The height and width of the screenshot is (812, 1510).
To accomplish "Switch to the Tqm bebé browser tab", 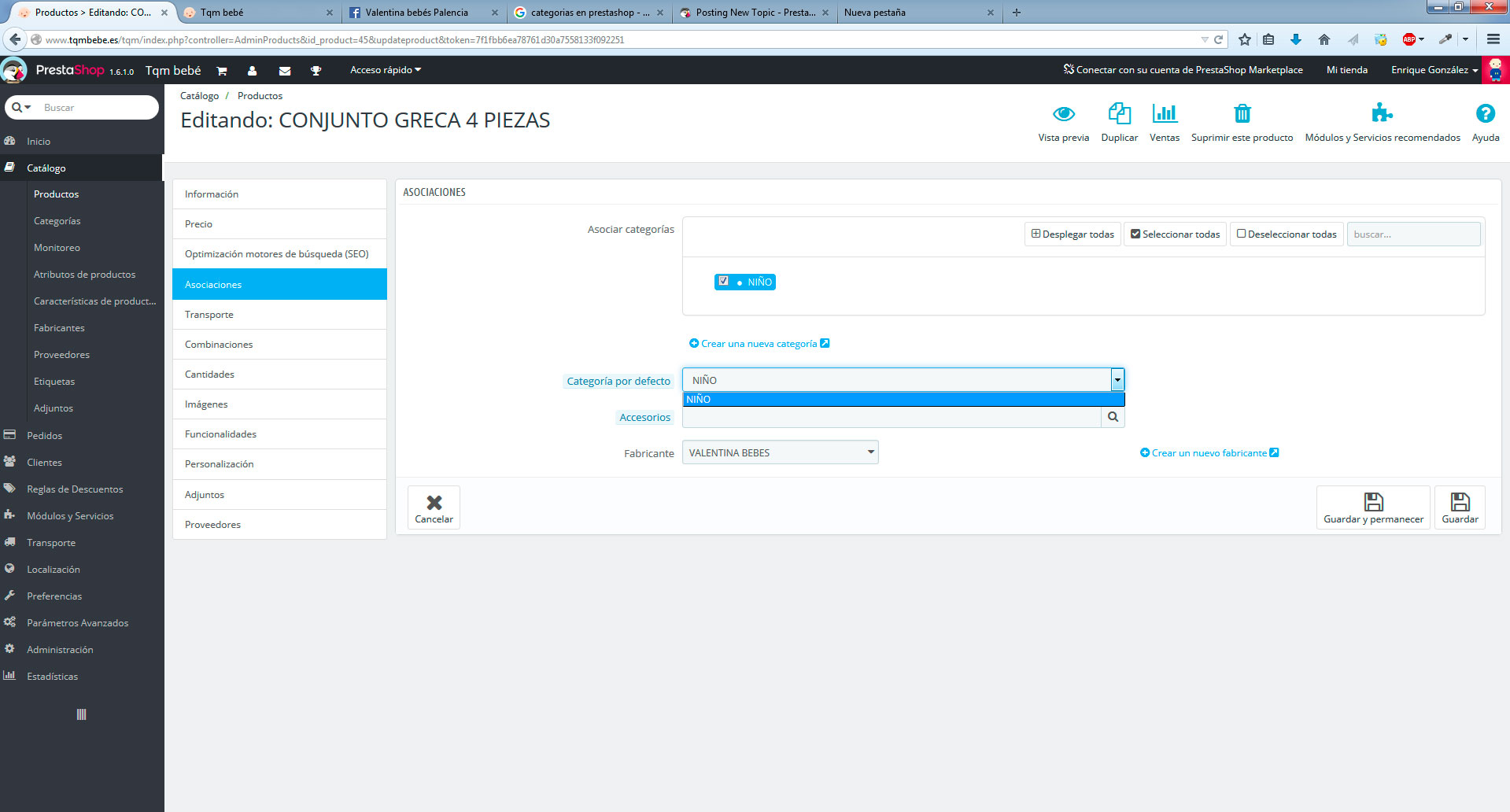I will (257, 13).
